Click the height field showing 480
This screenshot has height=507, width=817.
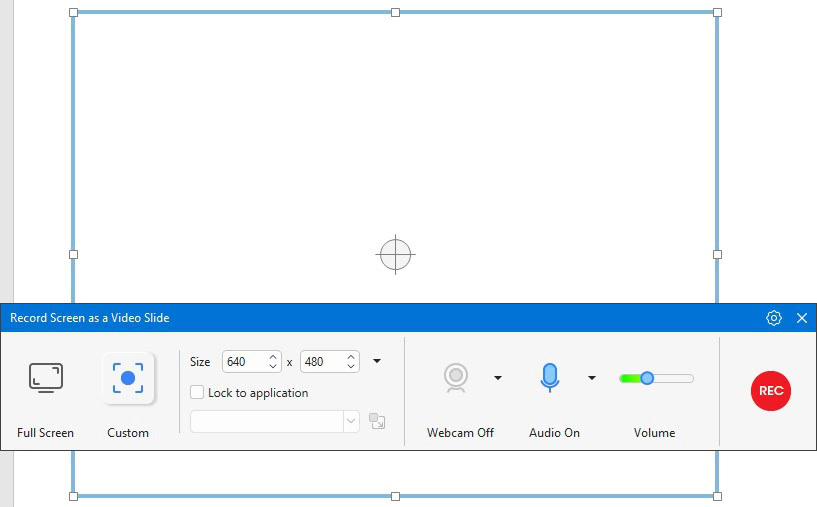321,362
